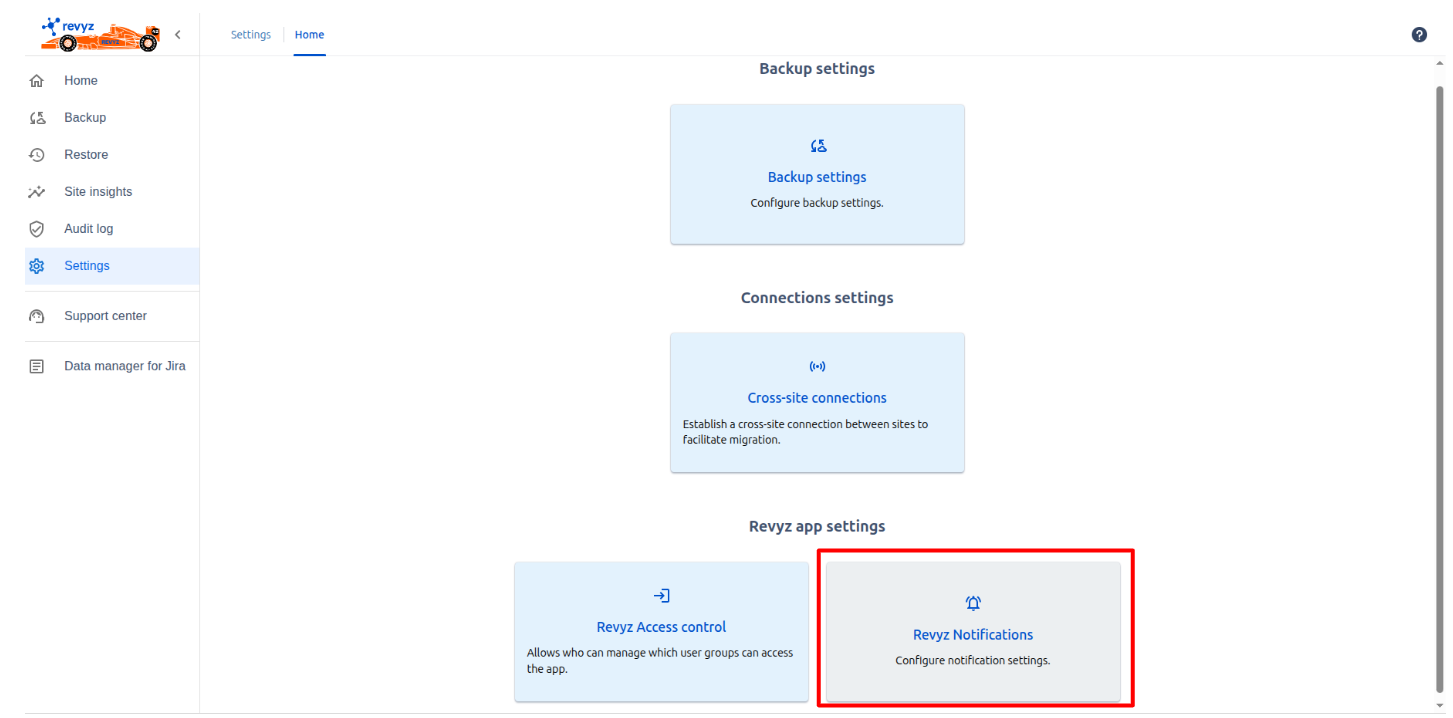Open Cross-site connections title link
The width and height of the screenshot is (1453, 718).
817,398
